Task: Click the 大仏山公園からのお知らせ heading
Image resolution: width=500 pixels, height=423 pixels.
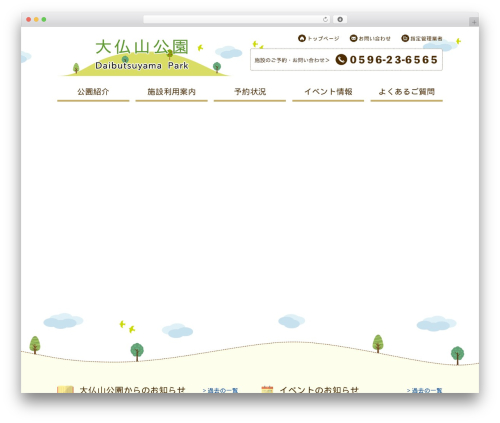Action: (132, 390)
